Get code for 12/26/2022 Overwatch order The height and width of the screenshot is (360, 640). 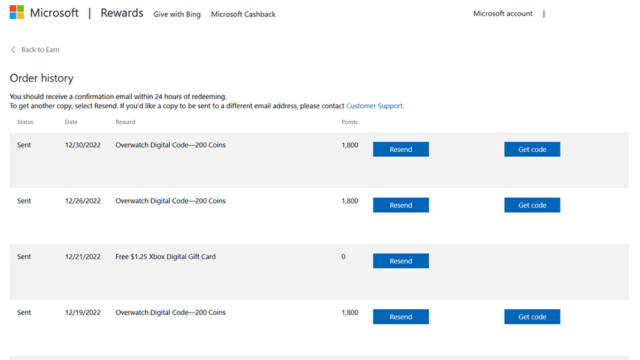coord(532,205)
